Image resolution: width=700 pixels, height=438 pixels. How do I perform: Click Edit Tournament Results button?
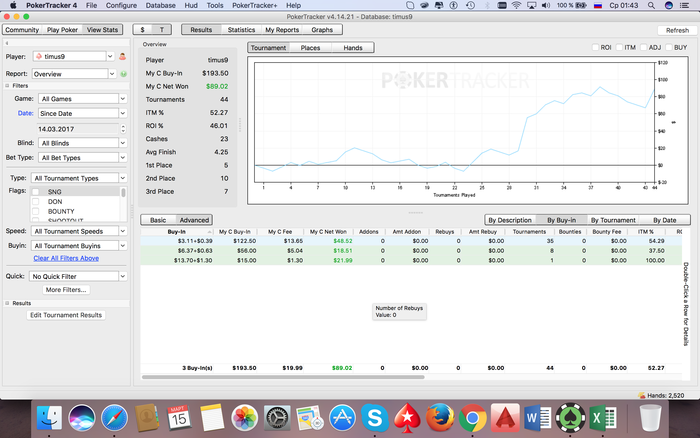click(x=66, y=315)
